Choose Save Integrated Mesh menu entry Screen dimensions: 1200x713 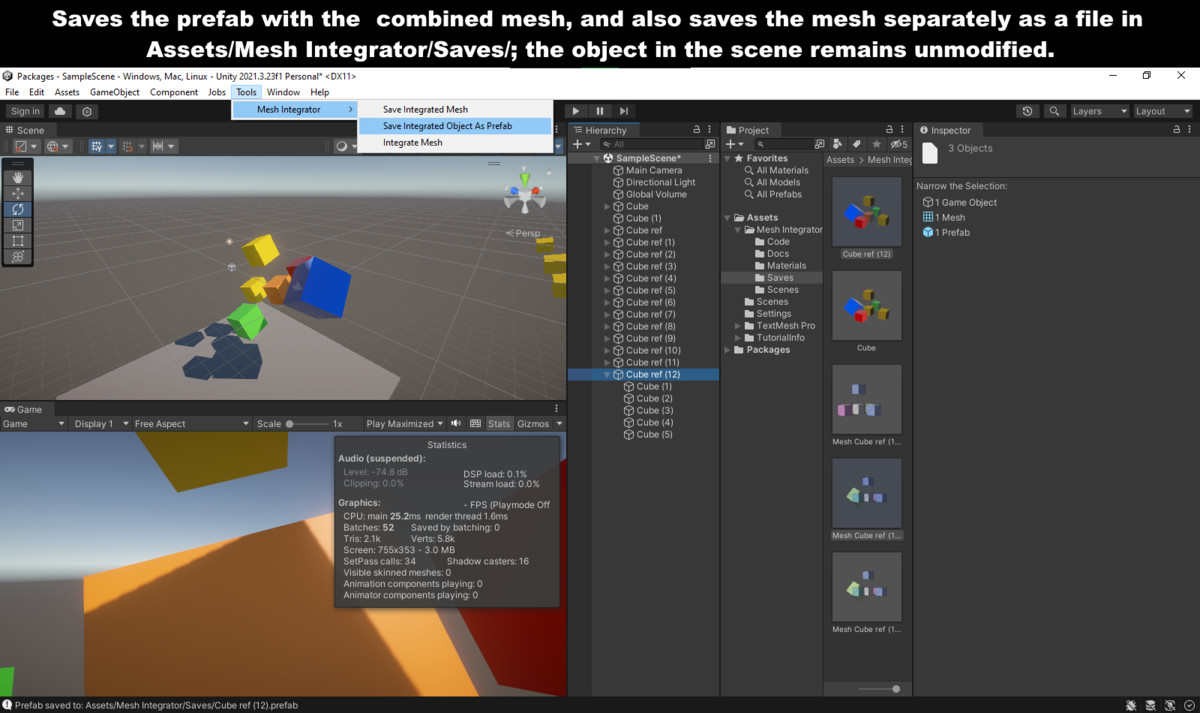(x=455, y=109)
